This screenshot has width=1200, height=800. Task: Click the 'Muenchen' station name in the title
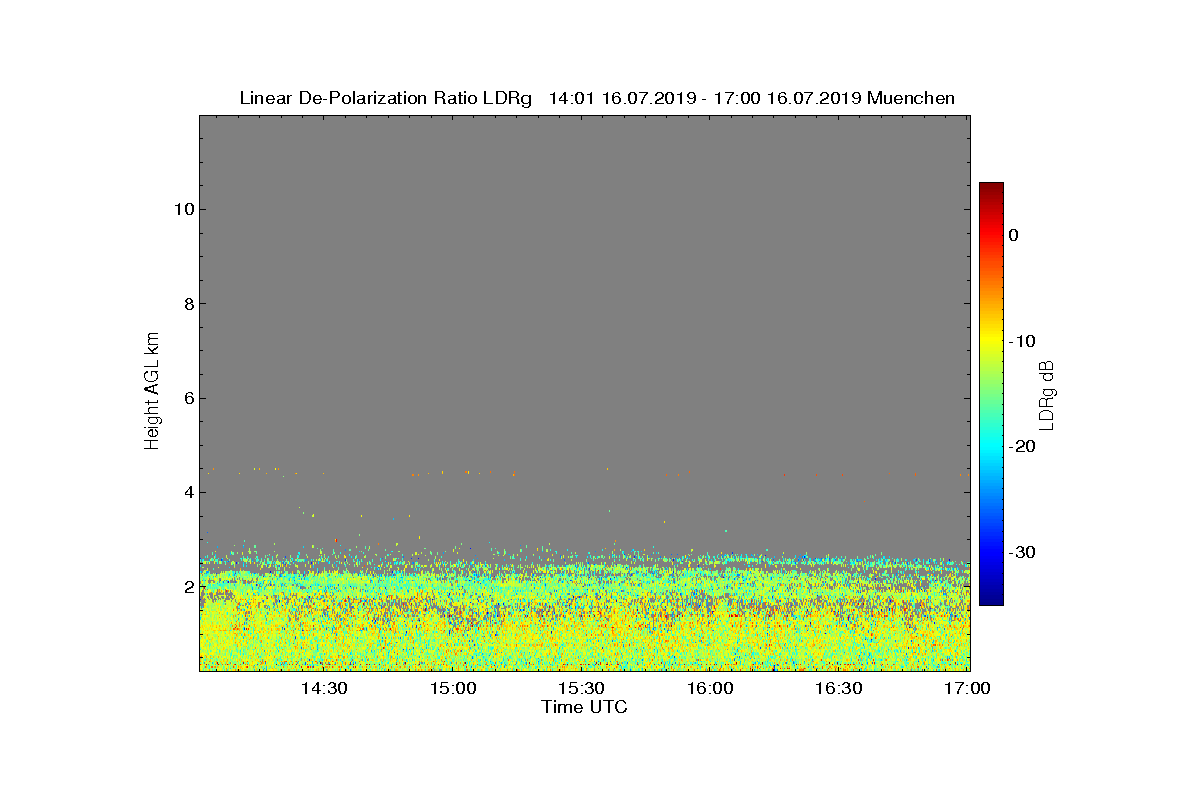tap(911, 98)
